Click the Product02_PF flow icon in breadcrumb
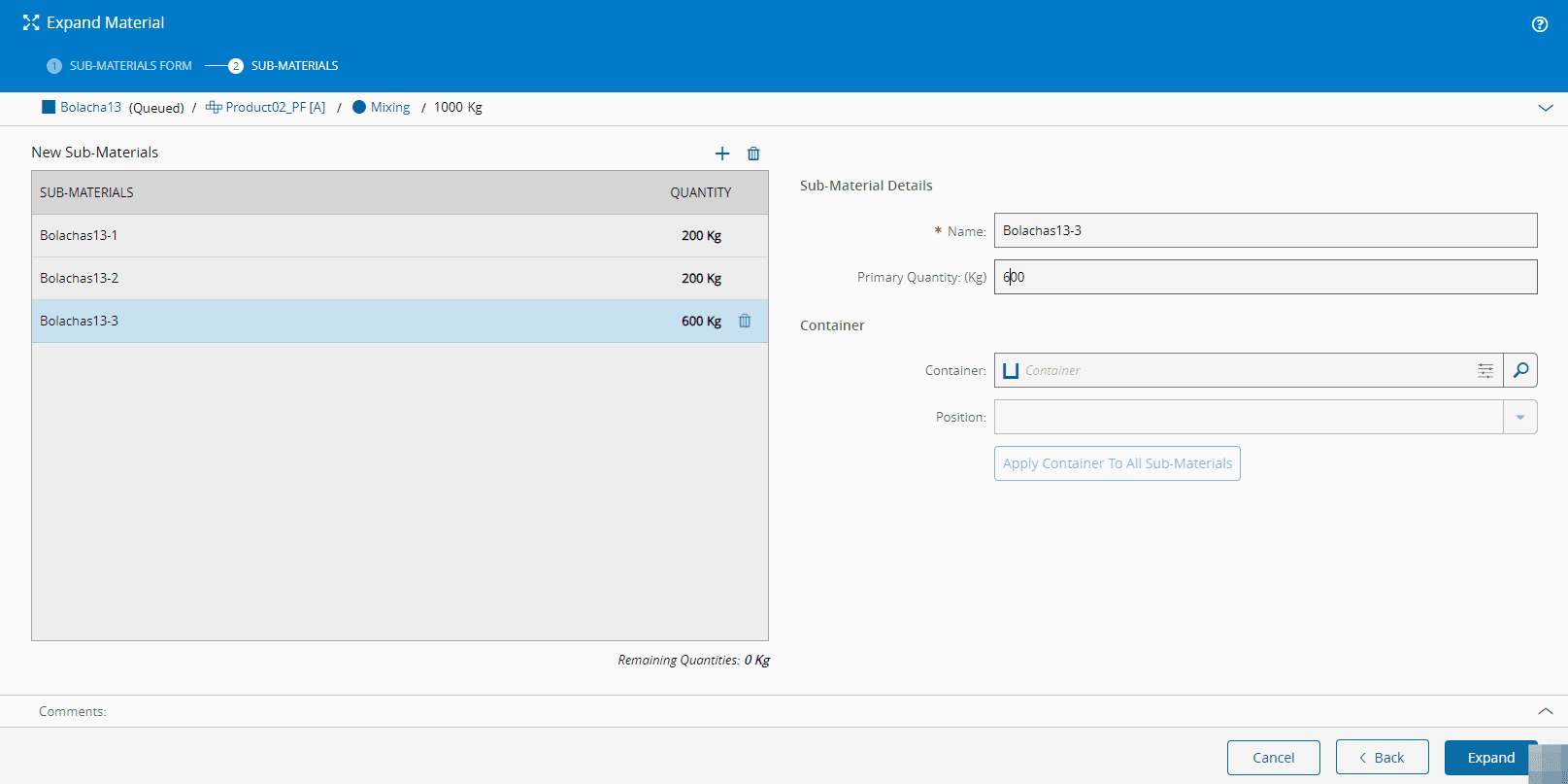Viewport: 1568px width, 784px height. 214,107
